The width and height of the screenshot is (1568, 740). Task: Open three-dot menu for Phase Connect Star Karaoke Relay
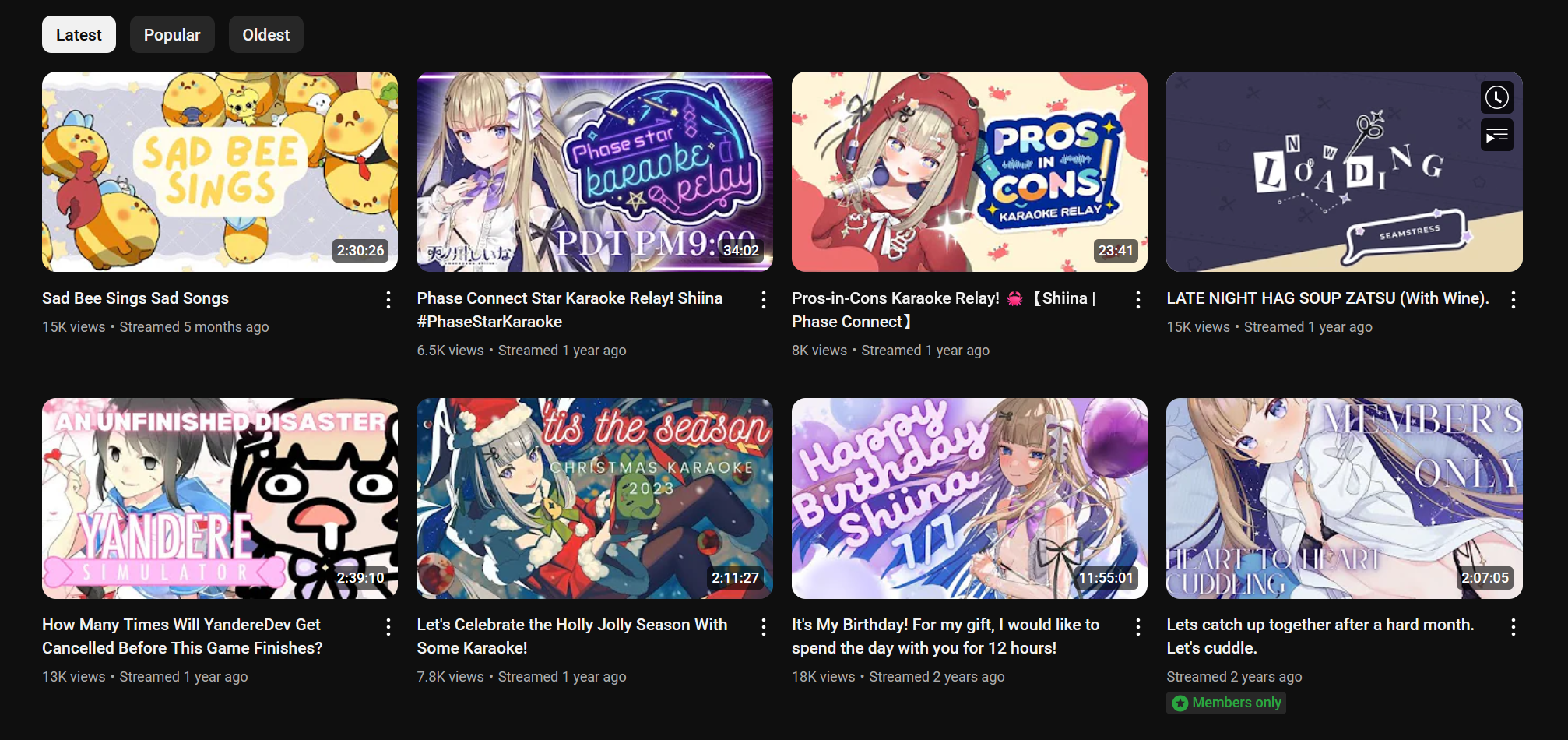tap(763, 300)
